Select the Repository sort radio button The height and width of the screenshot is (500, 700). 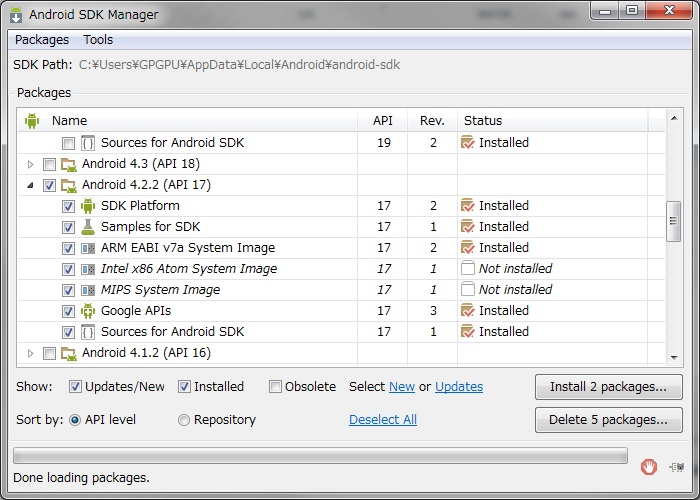183,420
